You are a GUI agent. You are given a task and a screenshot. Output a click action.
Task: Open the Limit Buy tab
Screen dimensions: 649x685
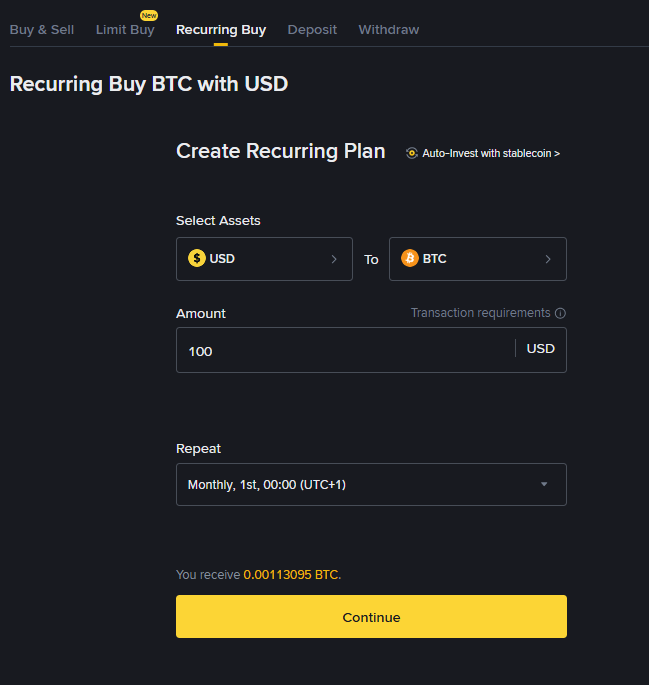125,30
